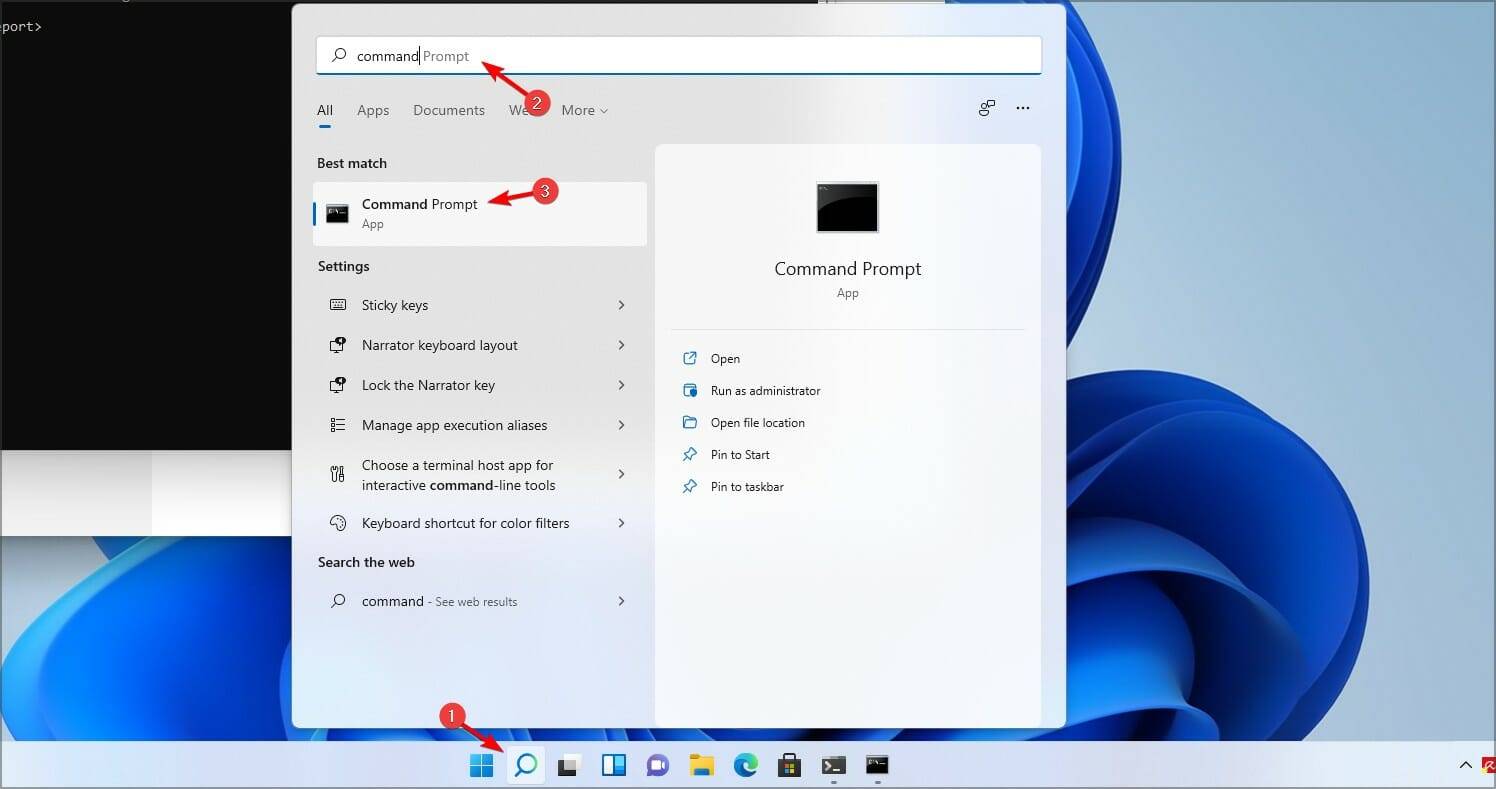Click the large Command Prompt preview thumbnail
1496x789 pixels.
pos(847,207)
